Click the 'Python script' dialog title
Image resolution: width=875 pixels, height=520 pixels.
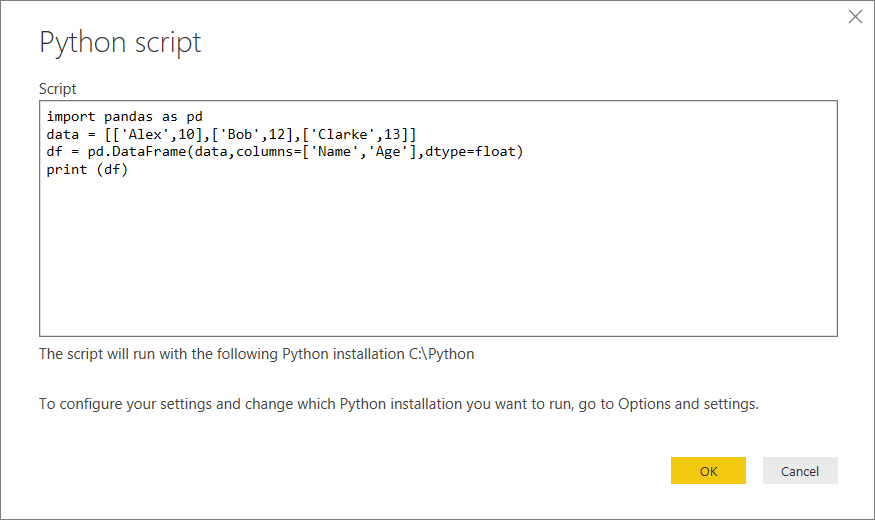point(120,43)
